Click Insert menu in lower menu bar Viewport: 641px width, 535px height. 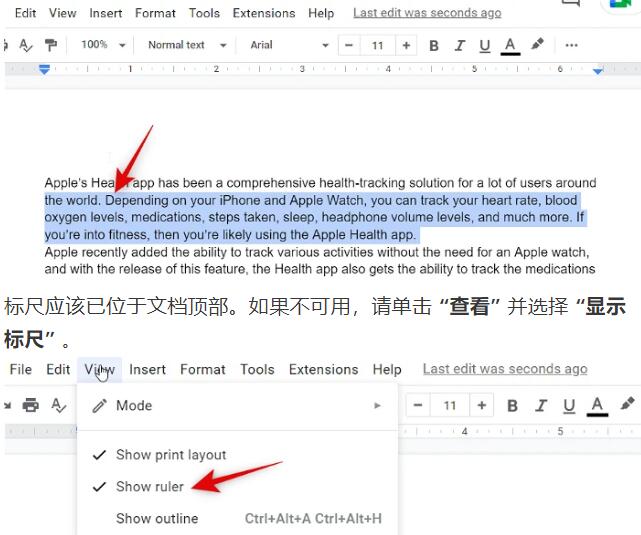147,369
